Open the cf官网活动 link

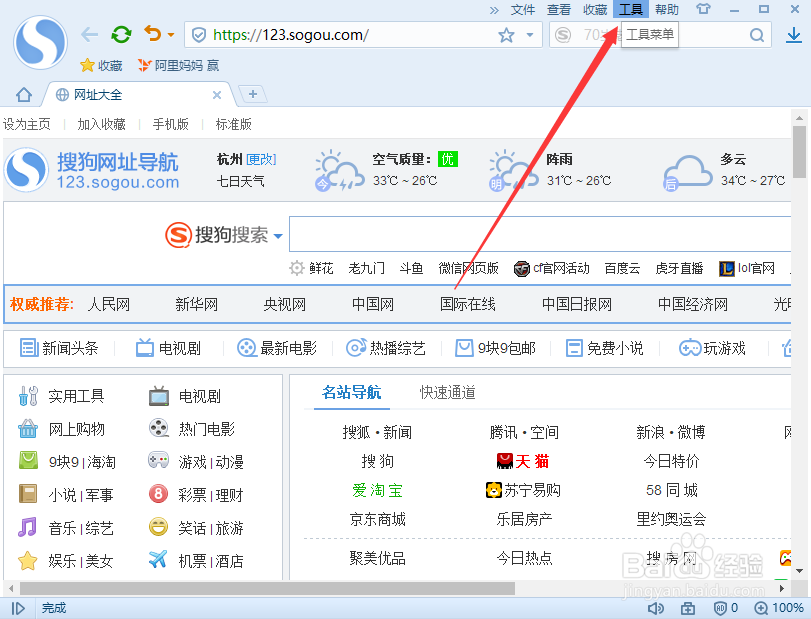click(551, 268)
